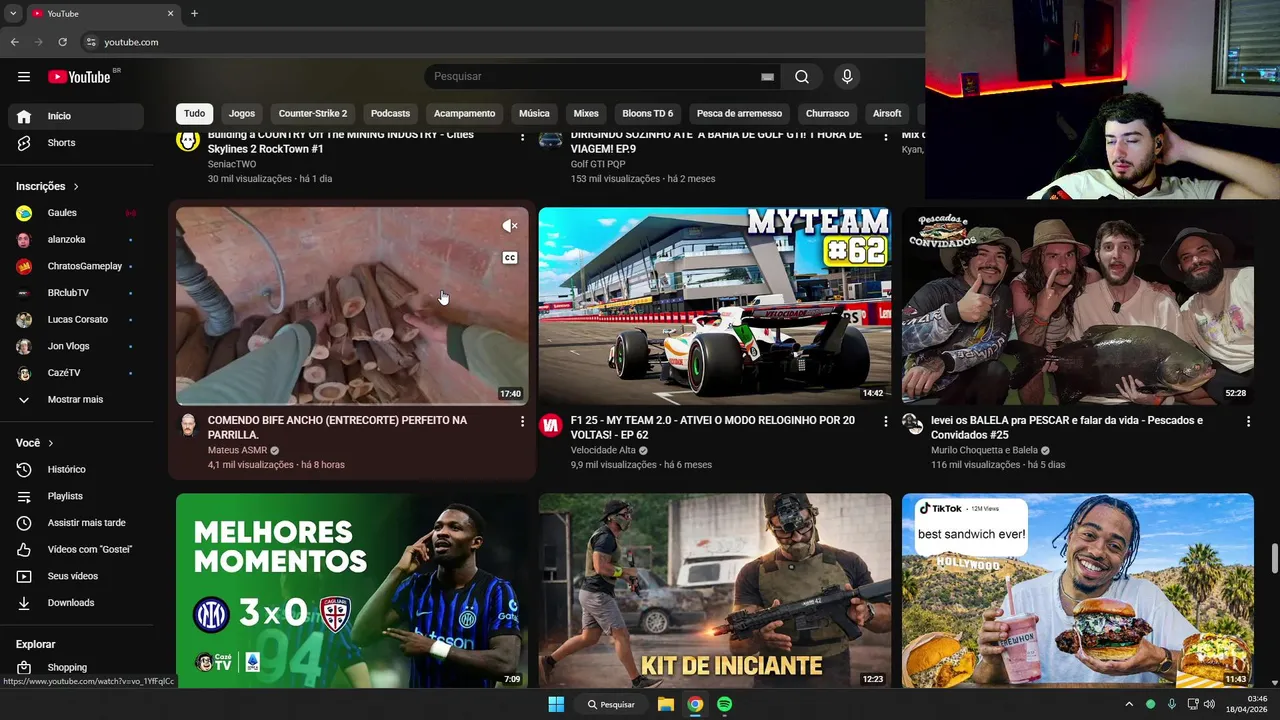
Task: Click taskbar Pesquisar search box
Action: (x=611, y=704)
